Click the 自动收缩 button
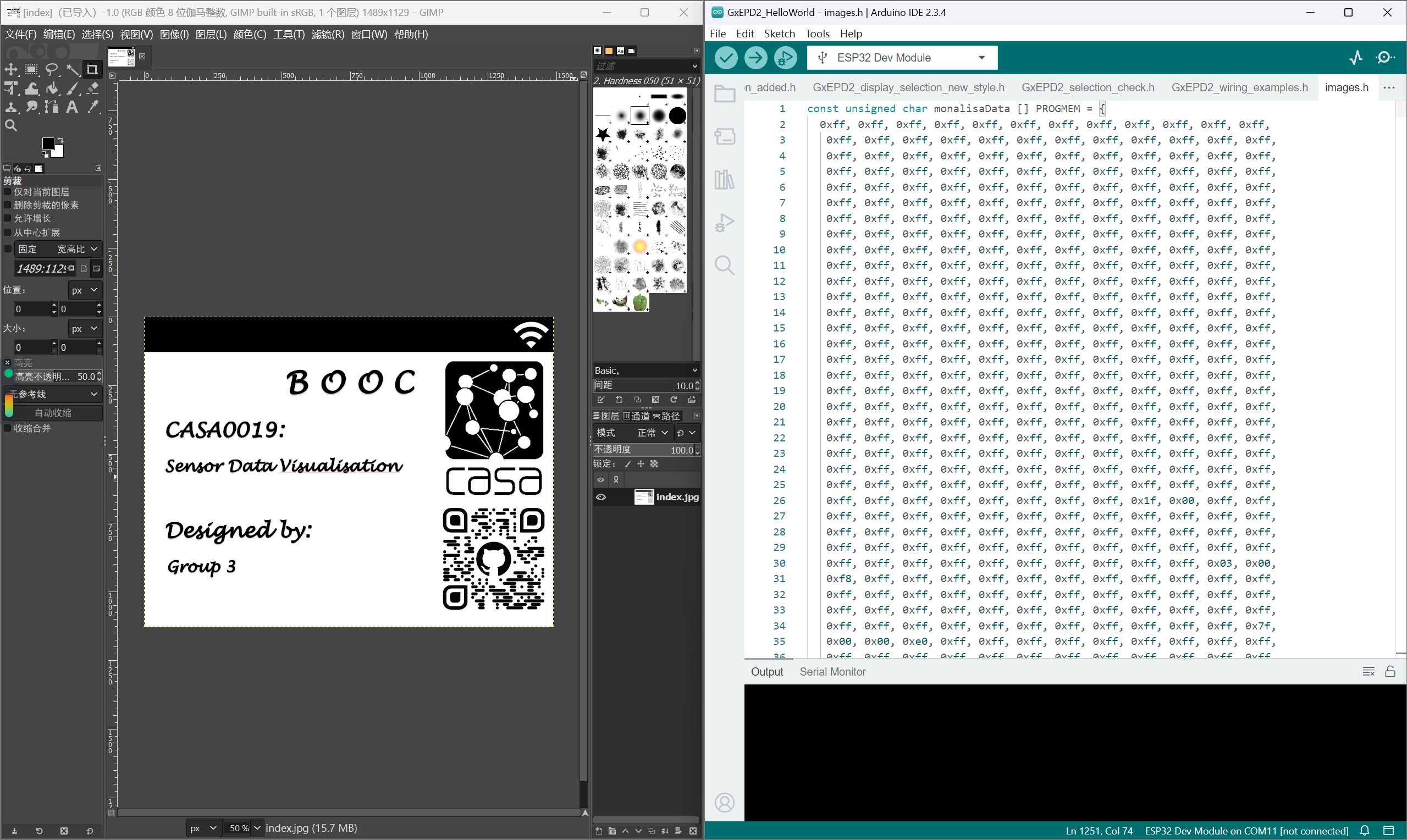 click(53, 413)
